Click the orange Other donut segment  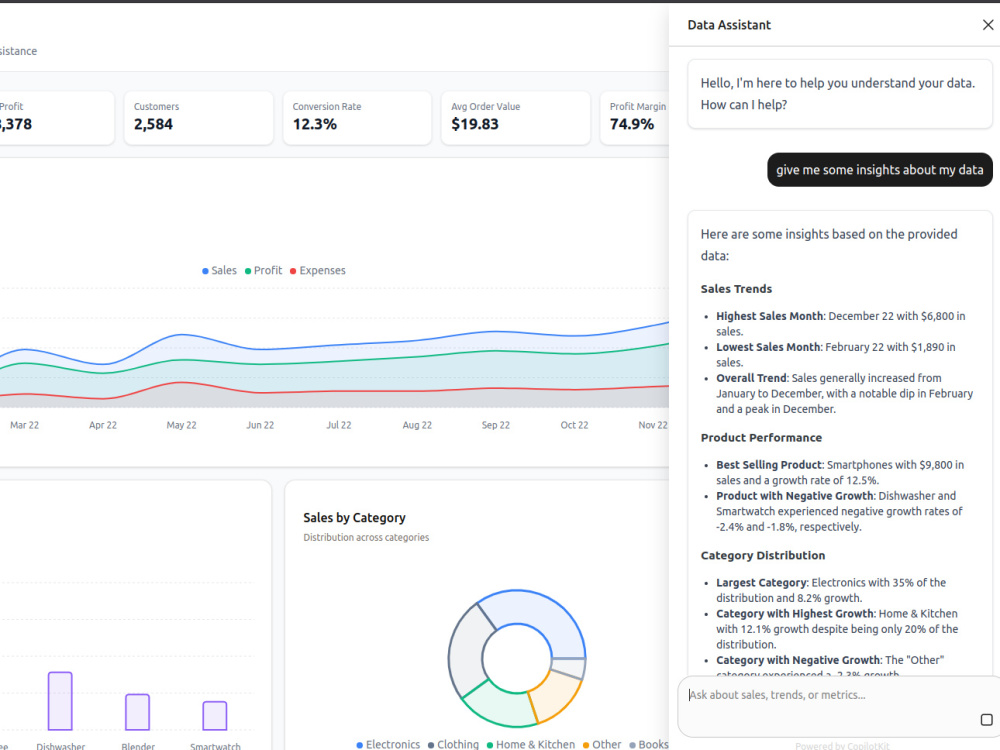(x=554, y=695)
